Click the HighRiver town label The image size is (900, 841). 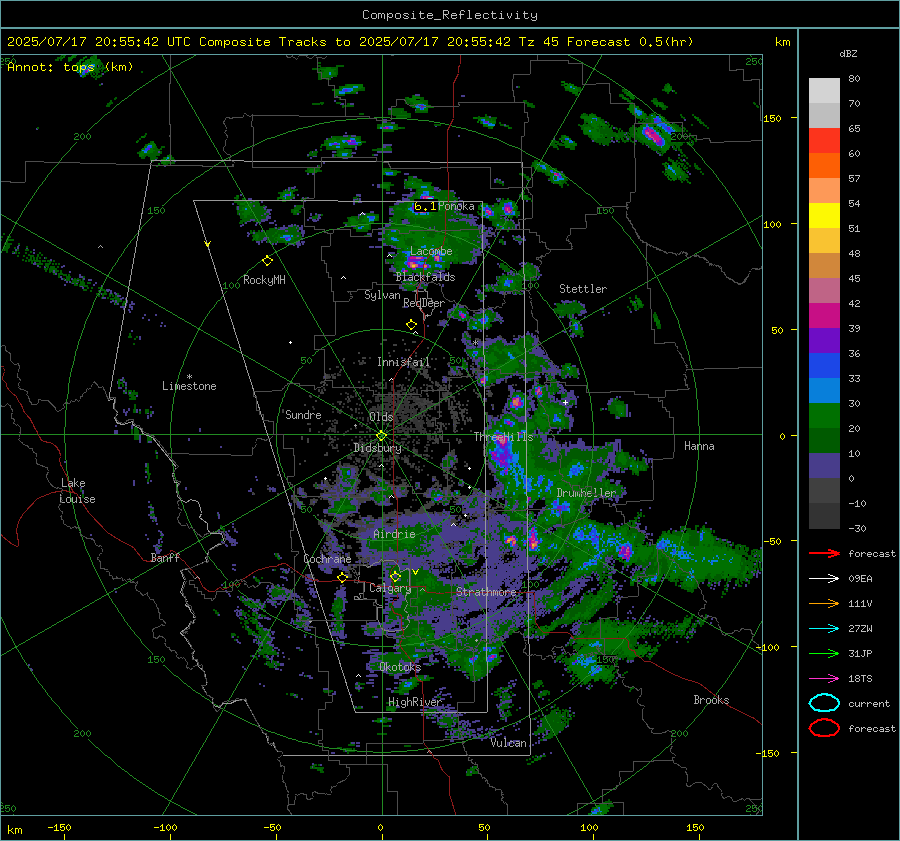click(415, 702)
